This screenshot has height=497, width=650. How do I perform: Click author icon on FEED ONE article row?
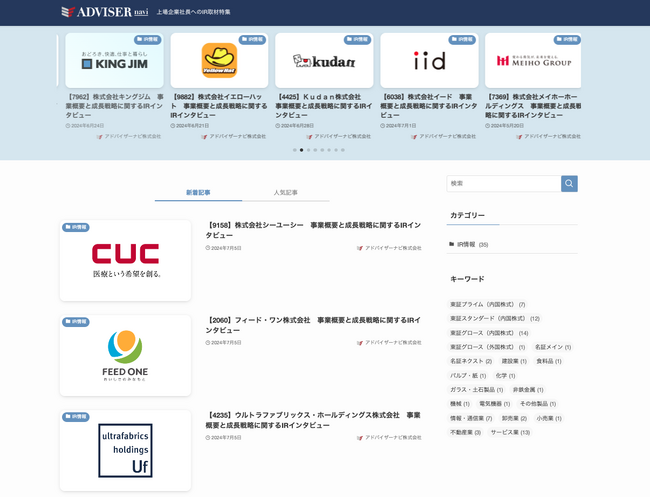coord(360,343)
